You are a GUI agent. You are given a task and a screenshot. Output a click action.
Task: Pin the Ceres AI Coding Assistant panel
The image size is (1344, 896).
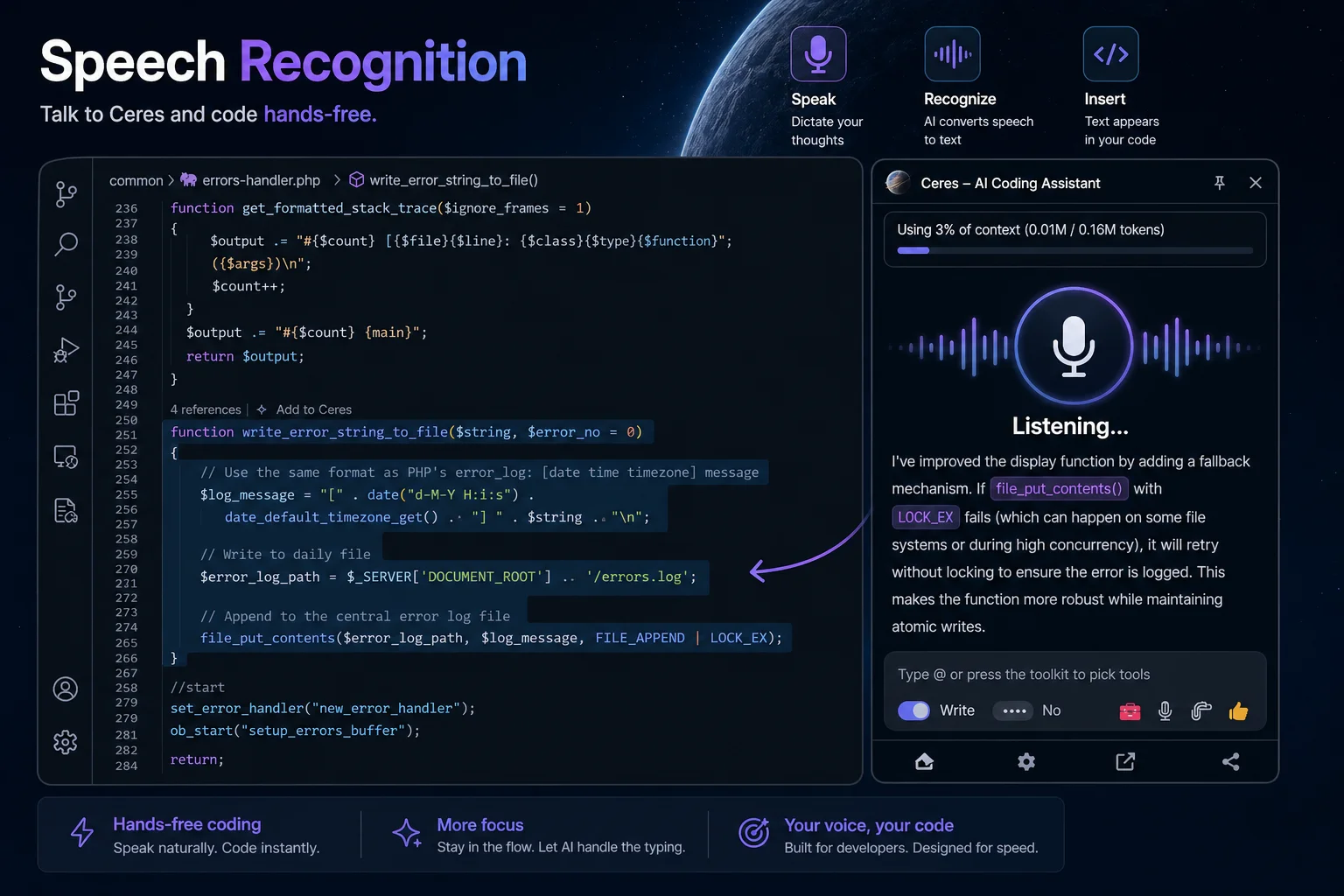click(x=1219, y=183)
